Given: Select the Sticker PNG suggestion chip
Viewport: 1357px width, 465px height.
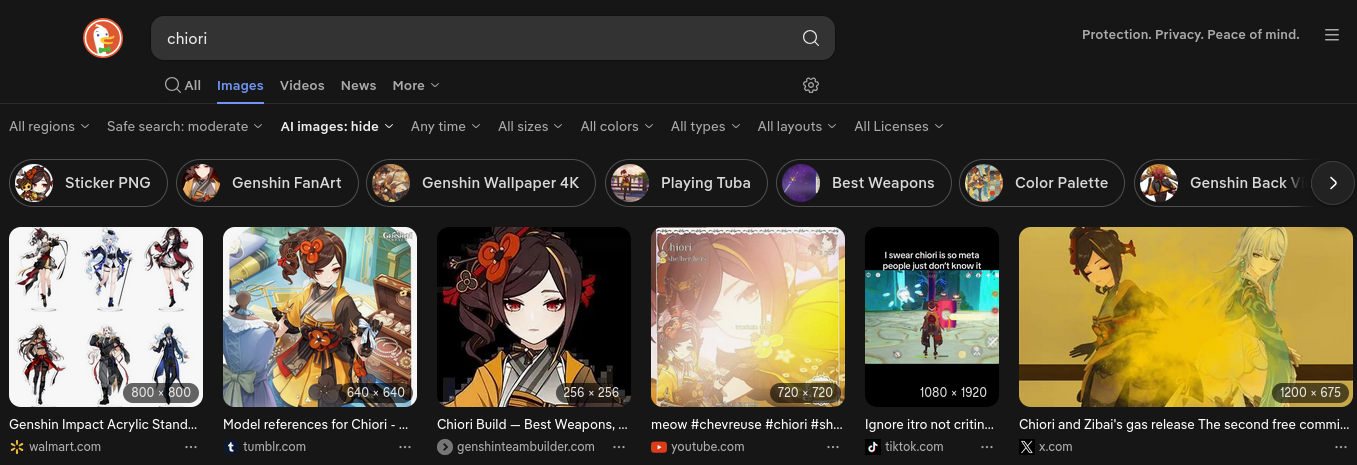Looking at the screenshot, I should click(88, 183).
